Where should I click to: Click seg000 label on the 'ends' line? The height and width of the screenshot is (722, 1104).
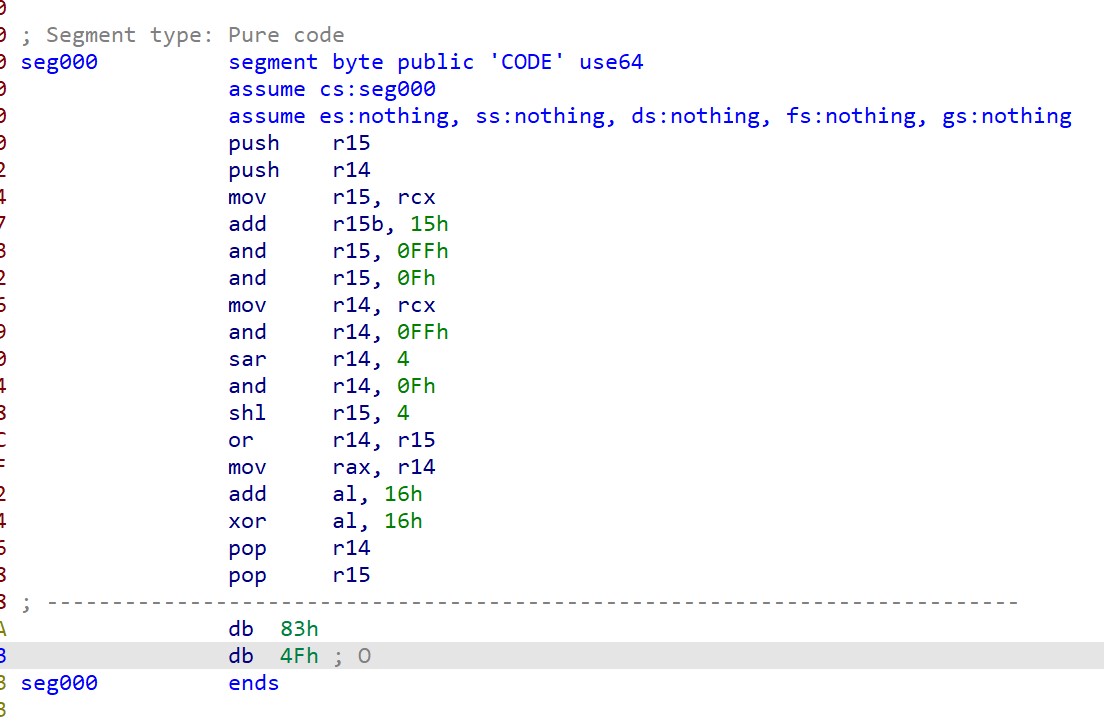[x=59, y=683]
